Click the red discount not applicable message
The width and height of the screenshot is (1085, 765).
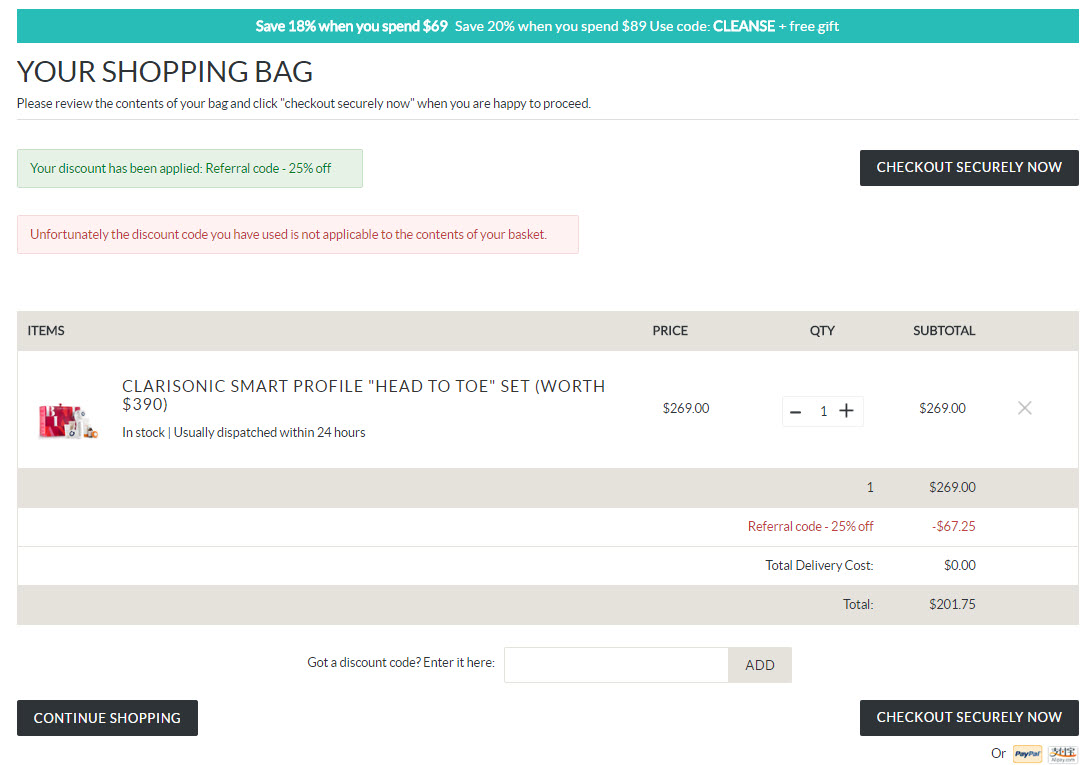tap(298, 234)
